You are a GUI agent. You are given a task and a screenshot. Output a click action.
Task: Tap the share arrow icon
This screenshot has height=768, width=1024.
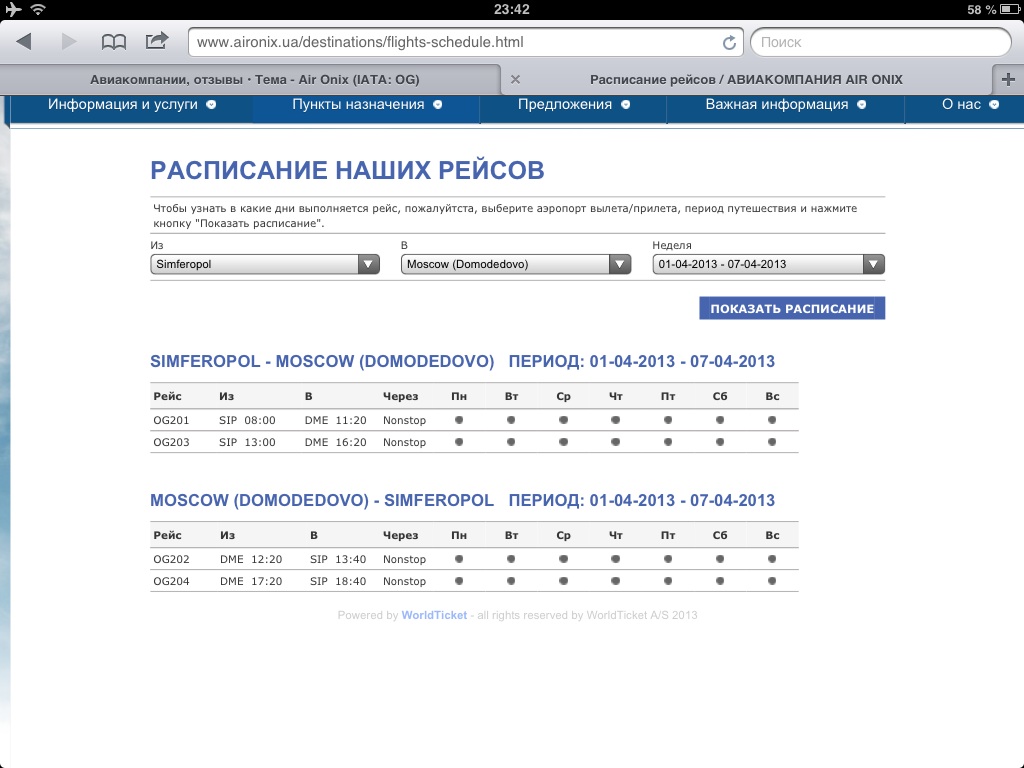coord(157,42)
